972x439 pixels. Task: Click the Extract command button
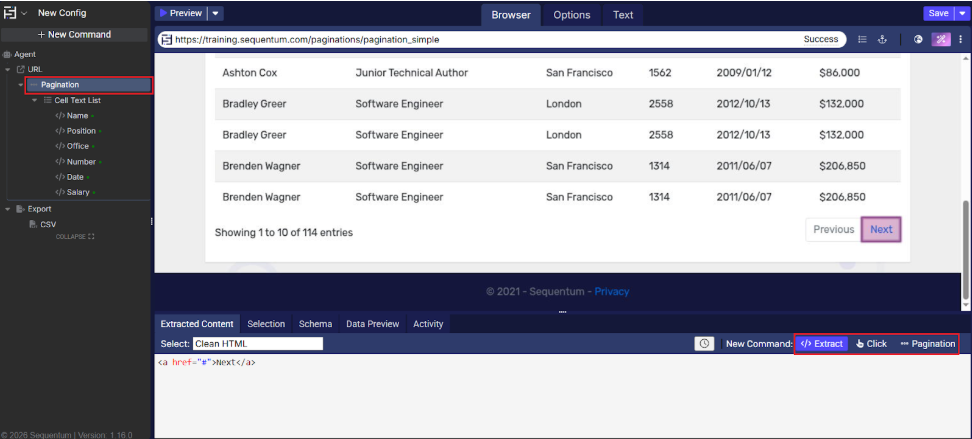[822, 344]
